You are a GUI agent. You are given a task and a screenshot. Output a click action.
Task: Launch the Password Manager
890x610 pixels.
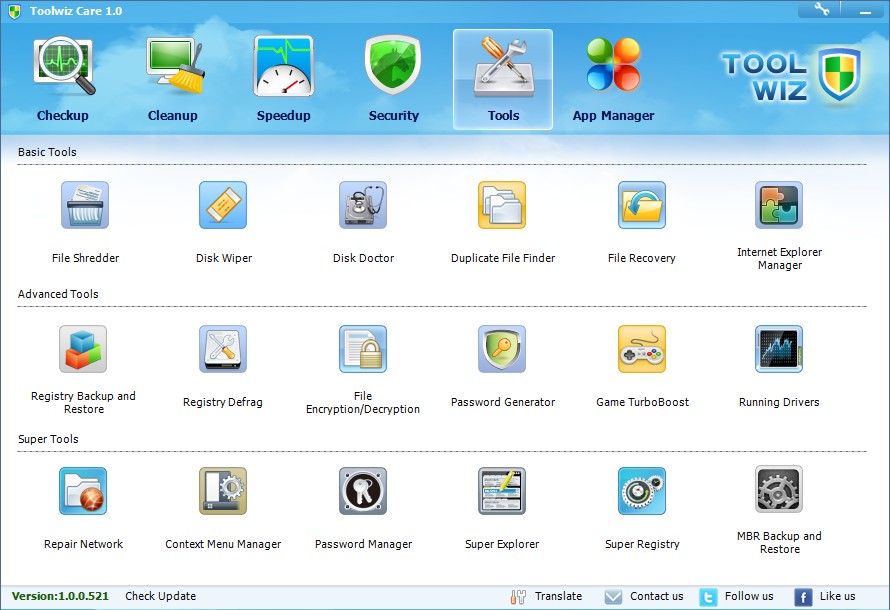(x=363, y=491)
